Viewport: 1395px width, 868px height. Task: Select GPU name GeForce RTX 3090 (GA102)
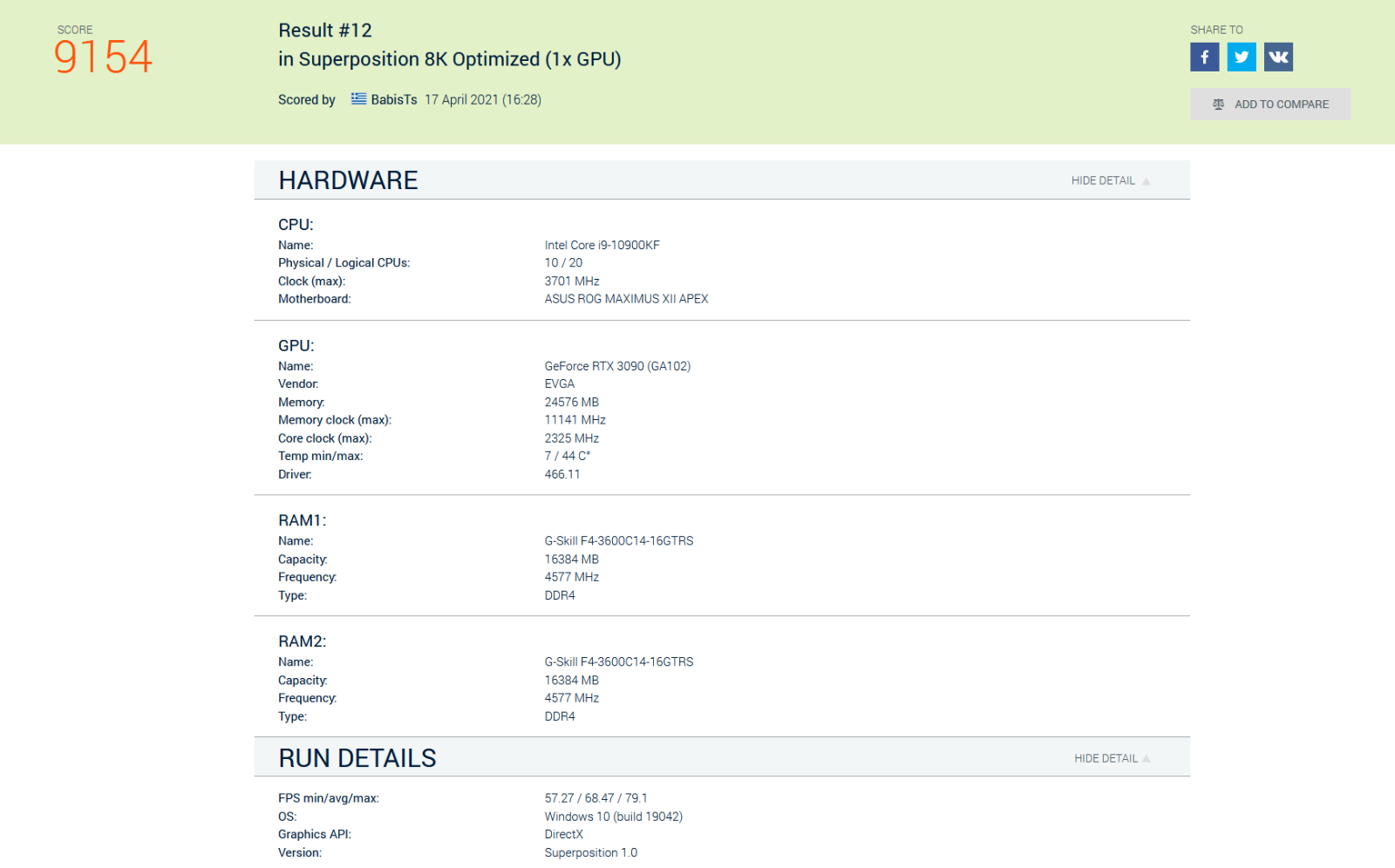point(617,366)
